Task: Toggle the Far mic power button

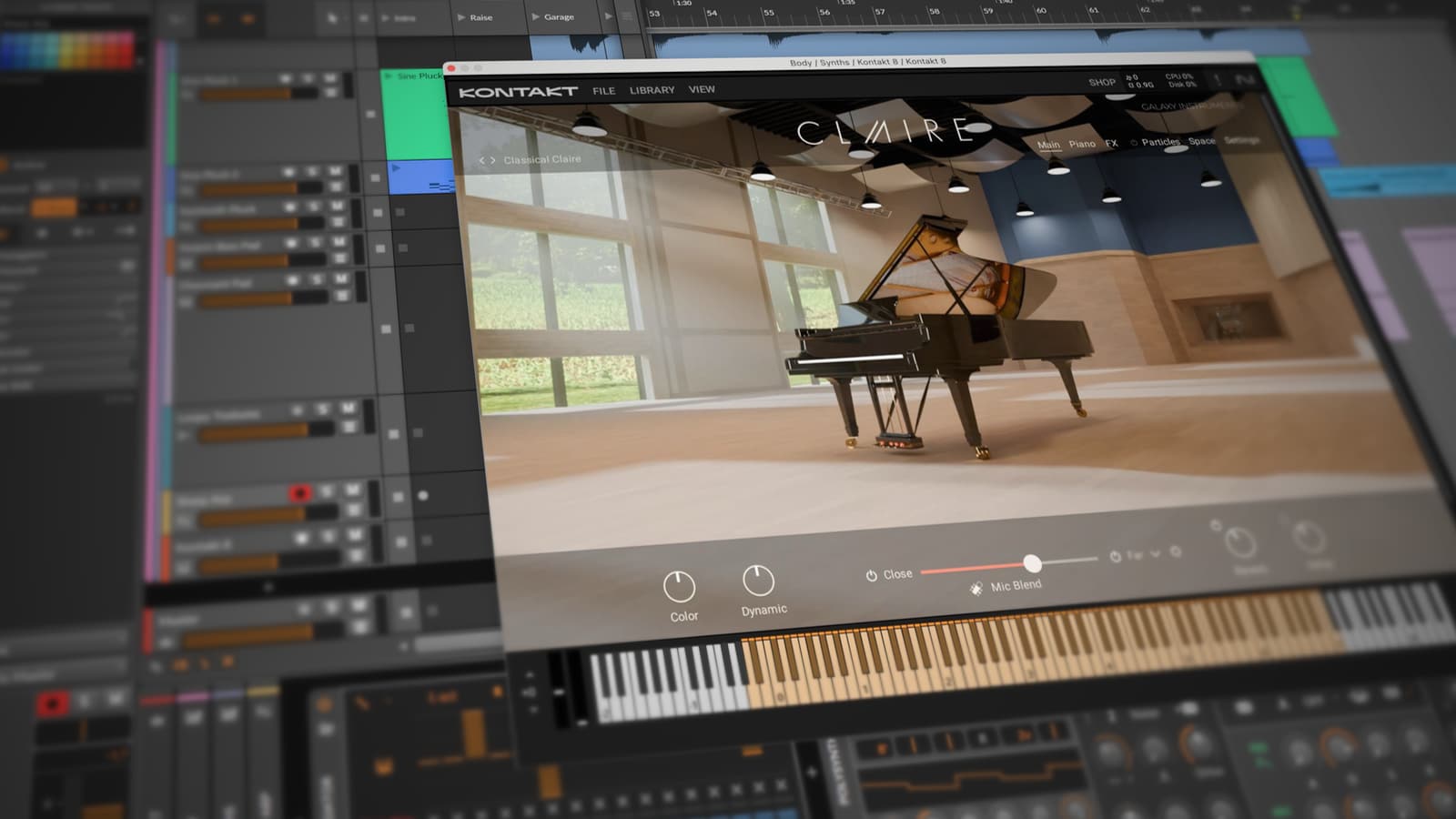Action: click(1115, 556)
